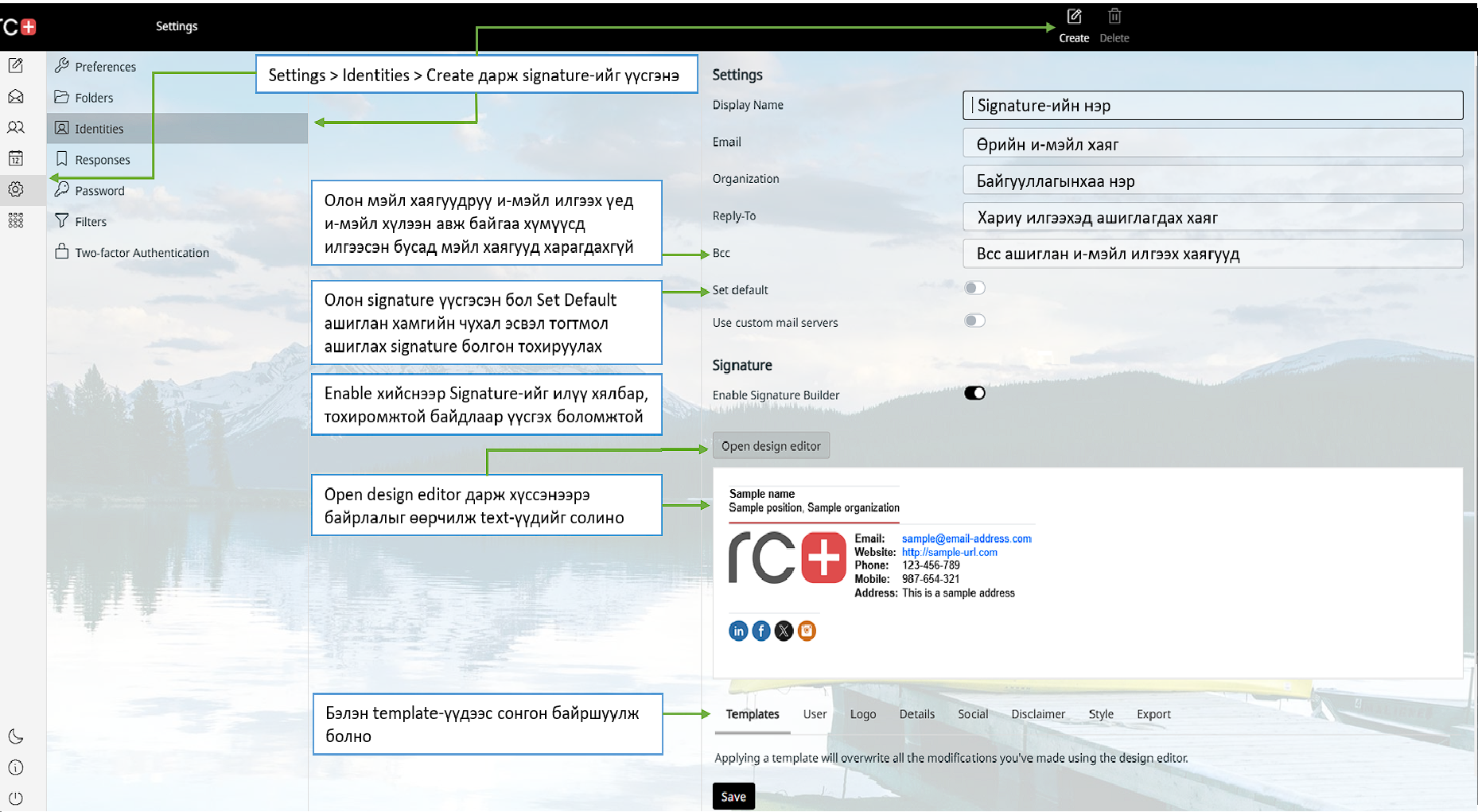
Task: Open the Mail inbox icon in left rail
Action: coord(16,96)
